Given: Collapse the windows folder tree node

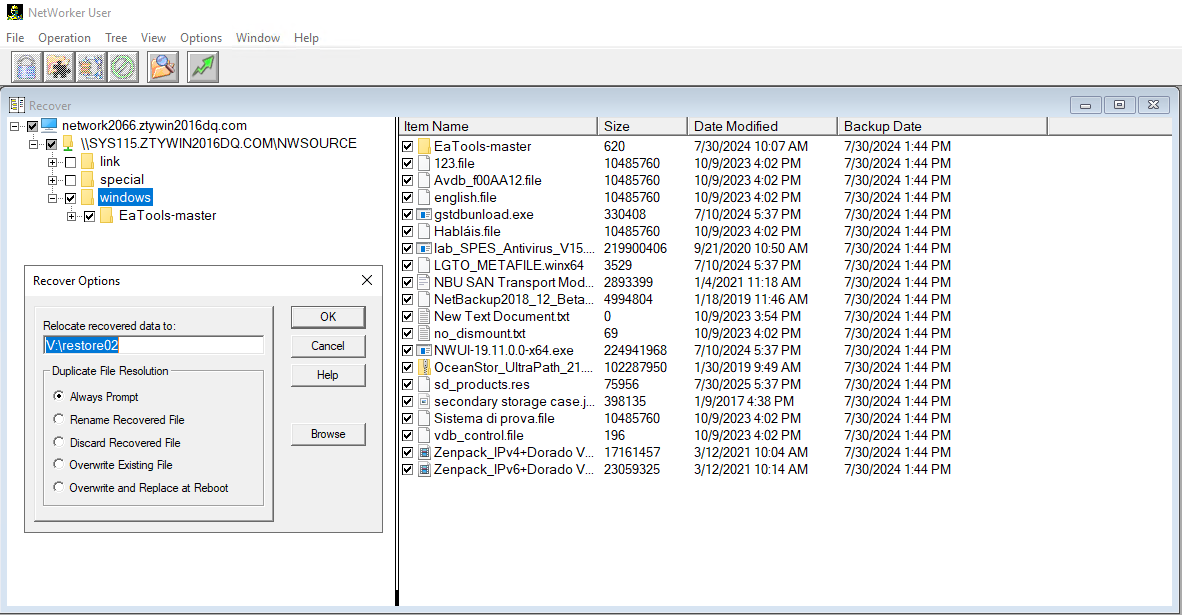Looking at the screenshot, I should [52, 198].
